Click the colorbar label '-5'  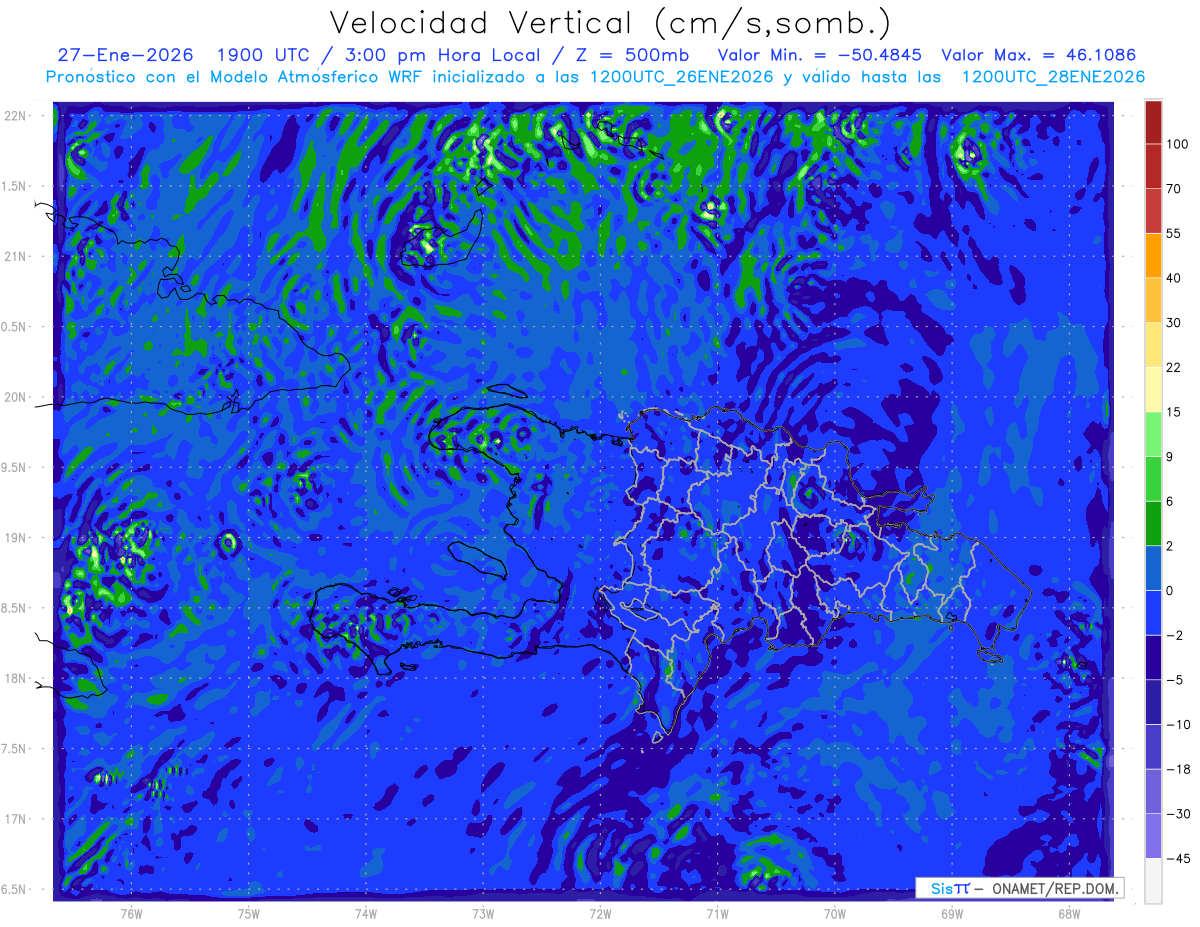[x=1174, y=680]
